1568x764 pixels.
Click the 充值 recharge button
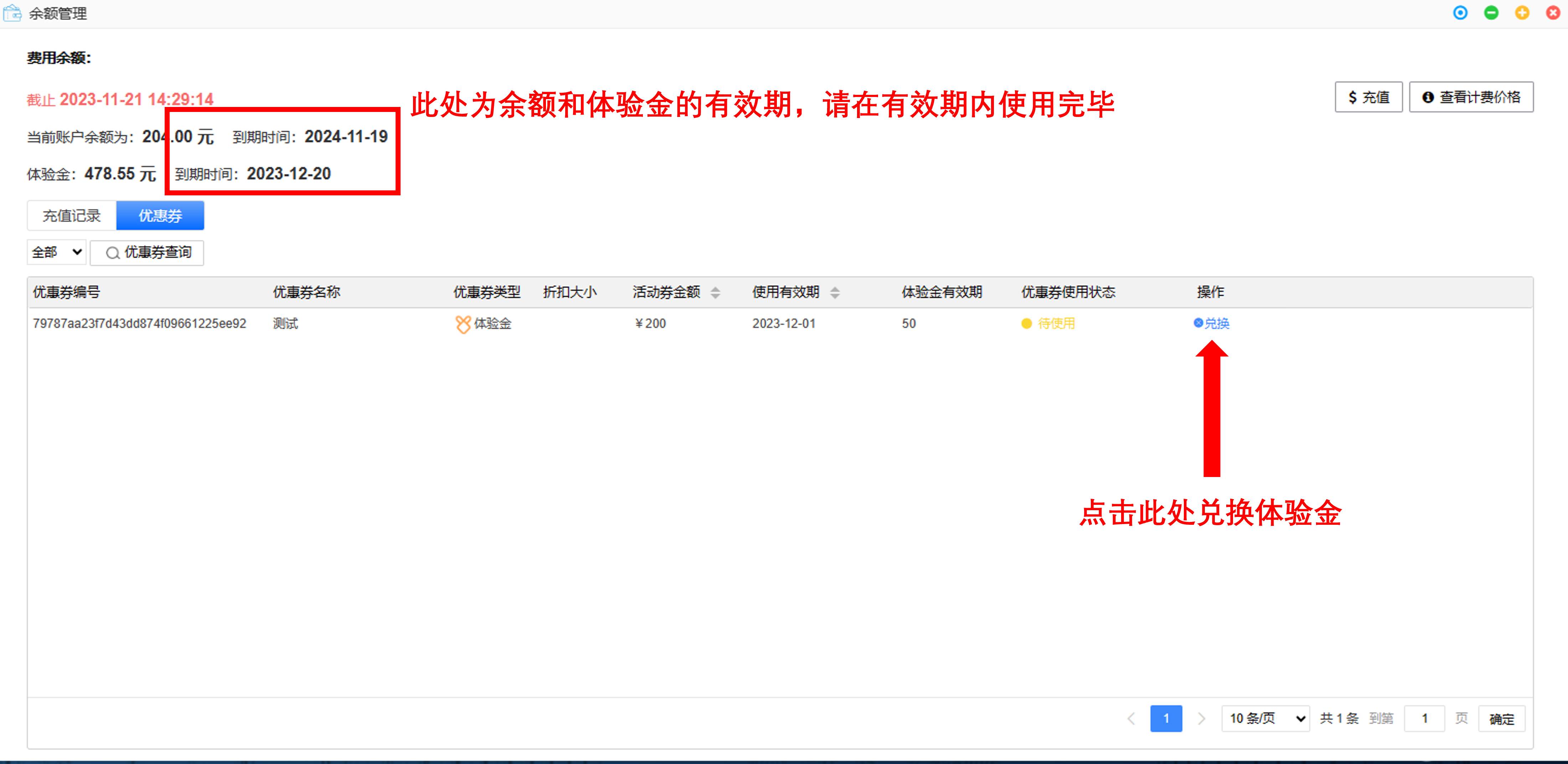pyautogui.click(x=1368, y=97)
